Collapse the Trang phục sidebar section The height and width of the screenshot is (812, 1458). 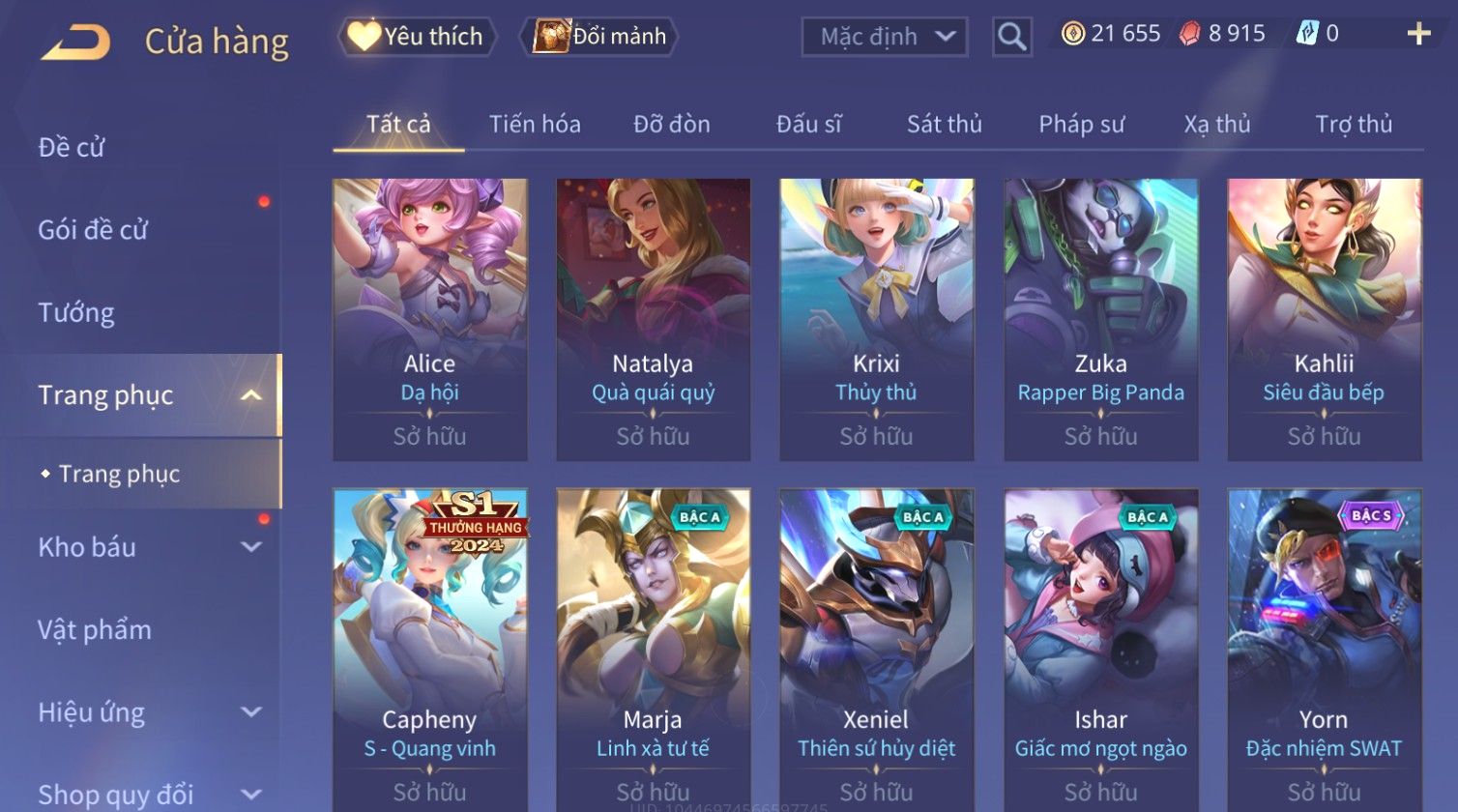click(x=251, y=395)
